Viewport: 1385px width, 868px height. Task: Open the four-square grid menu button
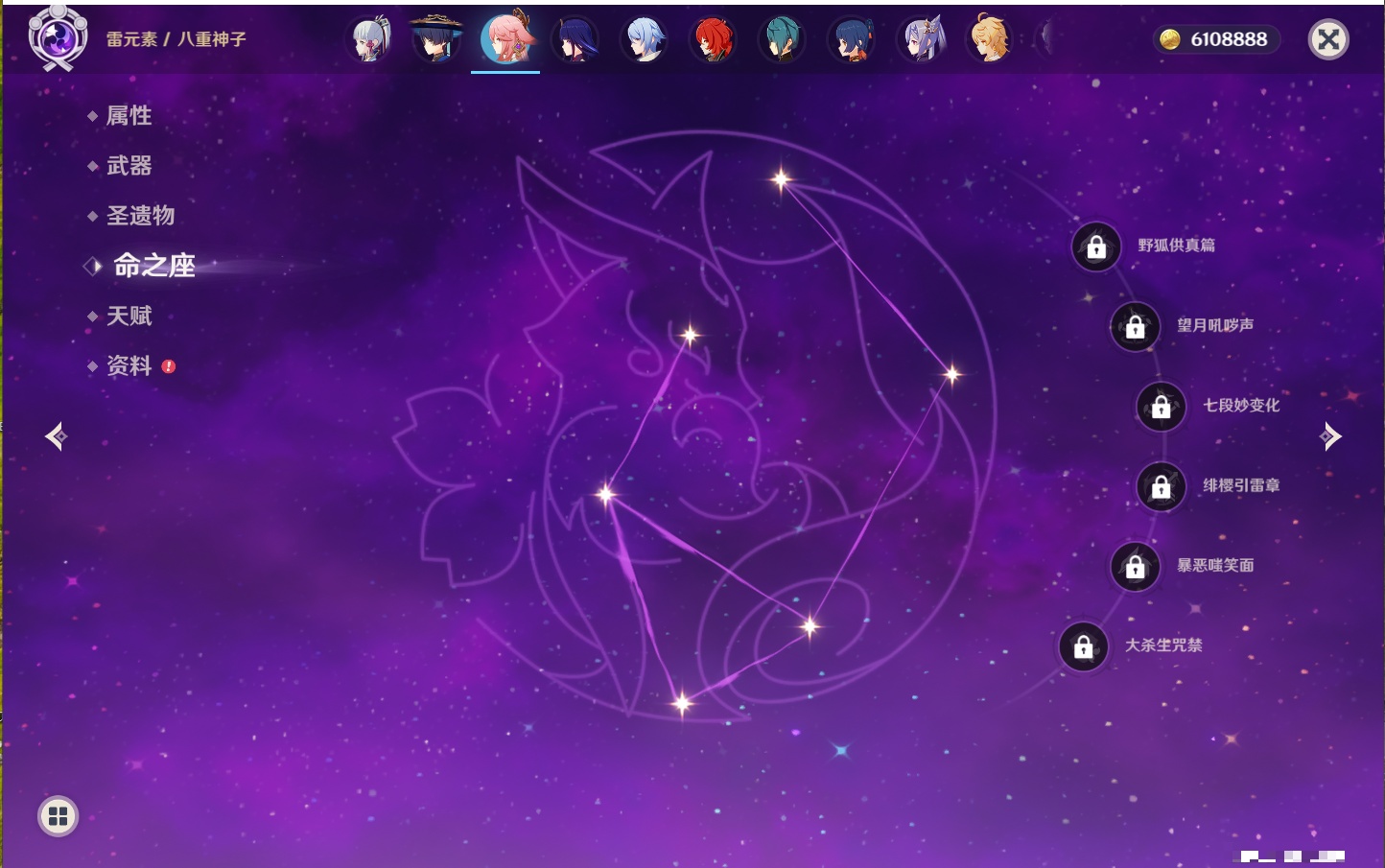pos(58,816)
